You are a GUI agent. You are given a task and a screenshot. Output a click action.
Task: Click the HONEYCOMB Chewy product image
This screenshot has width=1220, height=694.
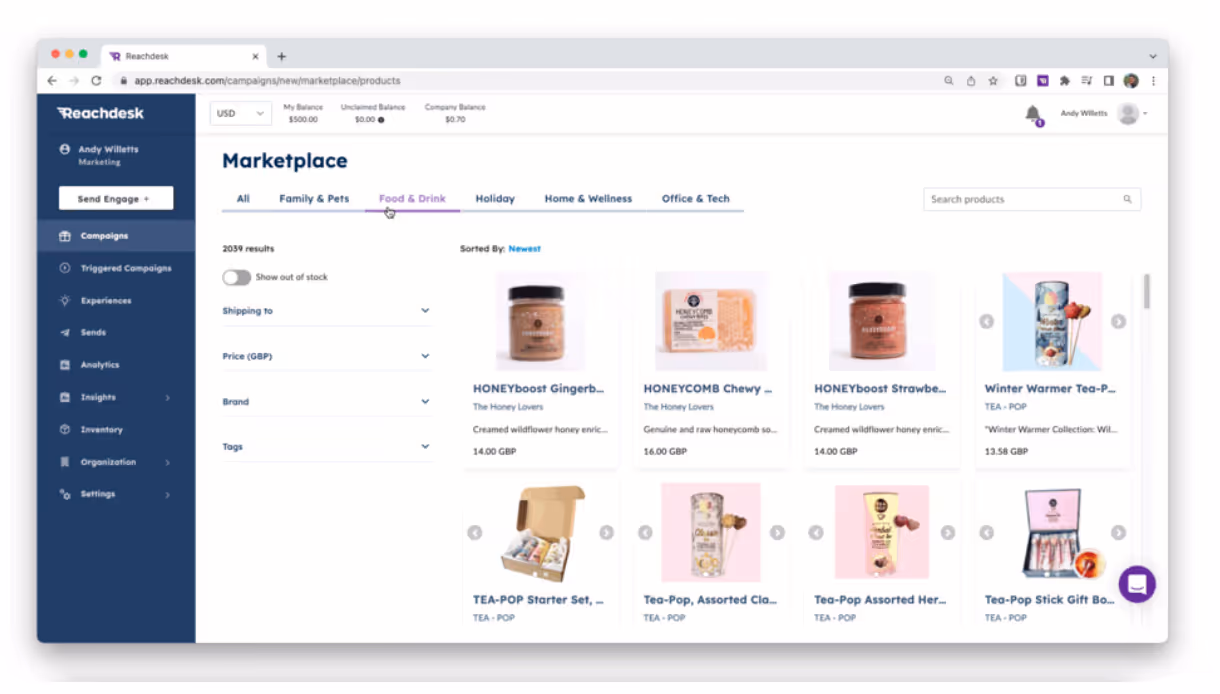[x=712, y=321]
